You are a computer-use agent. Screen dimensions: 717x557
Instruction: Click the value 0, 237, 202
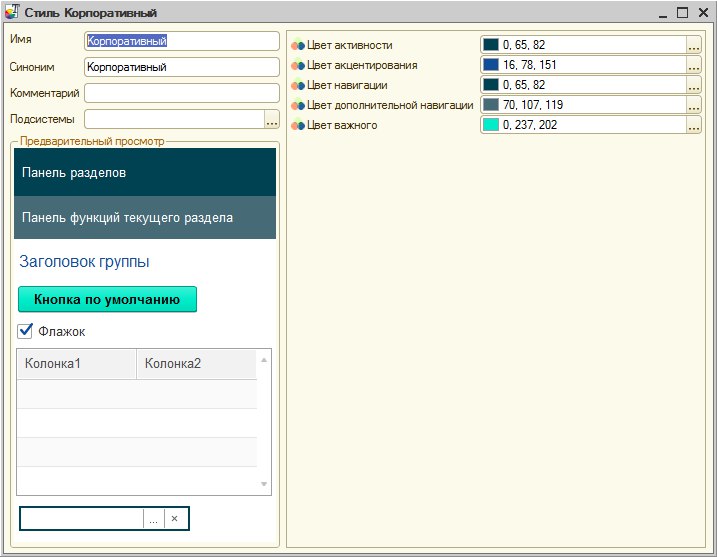click(530, 125)
